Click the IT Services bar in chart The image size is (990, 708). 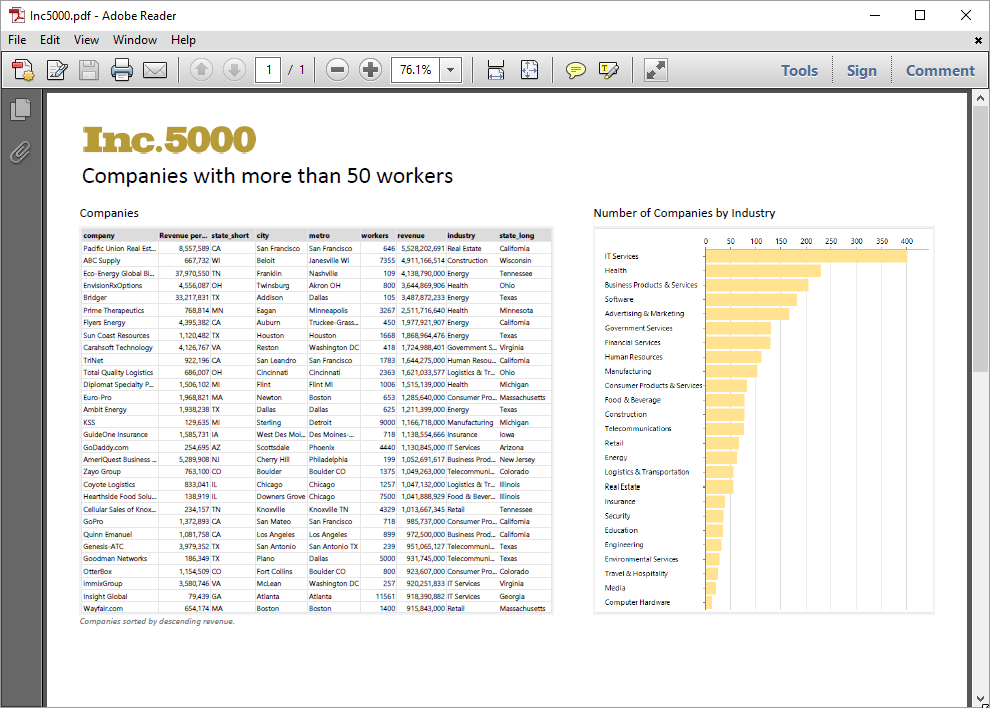[x=806, y=256]
